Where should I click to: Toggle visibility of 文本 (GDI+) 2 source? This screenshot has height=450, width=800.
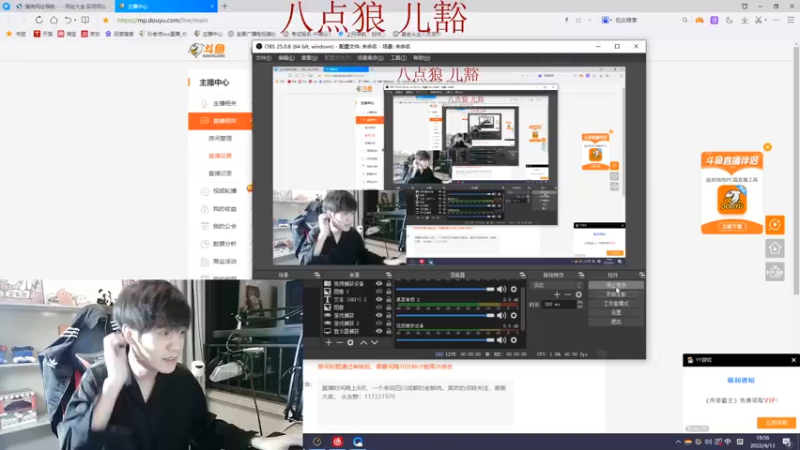pos(379,299)
